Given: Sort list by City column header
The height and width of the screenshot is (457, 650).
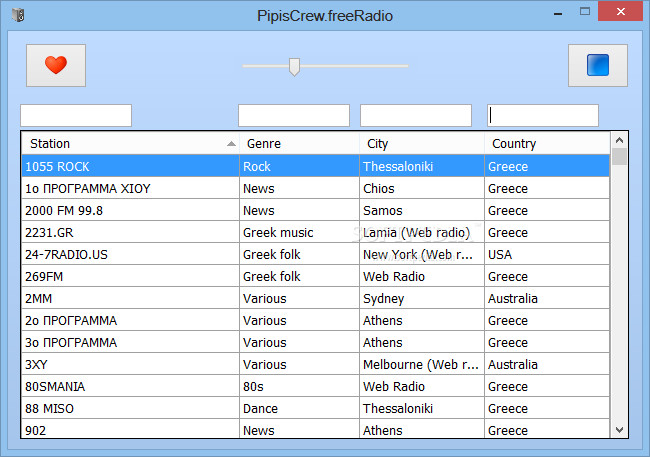Looking at the screenshot, I should [x=422, y=143].
